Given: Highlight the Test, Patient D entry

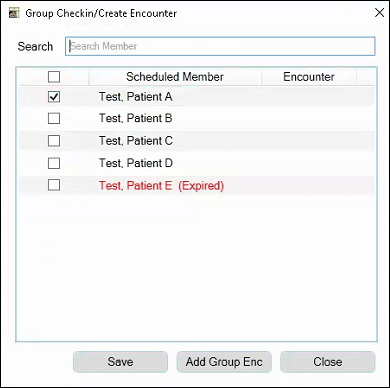Looking at the screenshot, I should (x=136, y=163).
